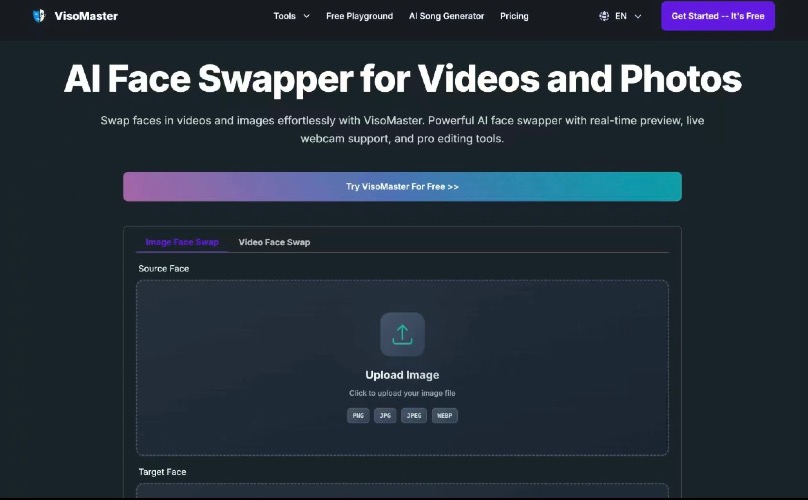Click the PNG format badge
This screenshot has width=808, height=500.
(x=358, y=415)
